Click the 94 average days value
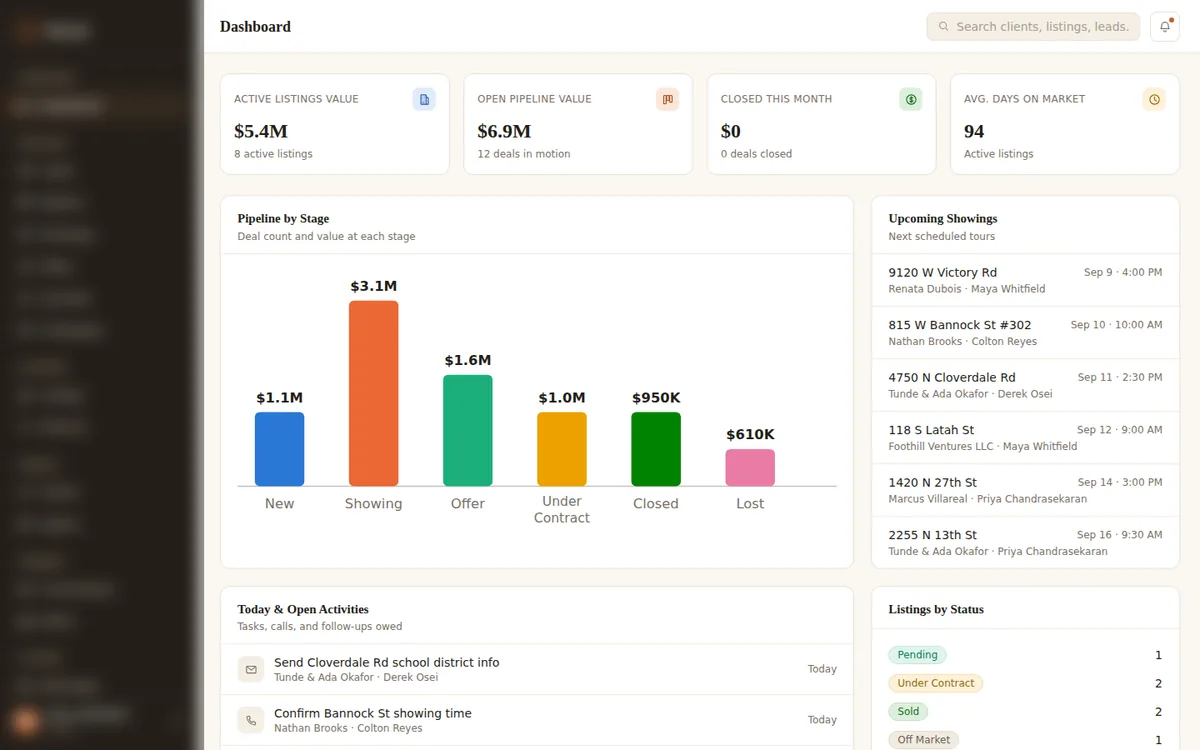The width and height of the screenshot is (1200, 750). (974, 131)
